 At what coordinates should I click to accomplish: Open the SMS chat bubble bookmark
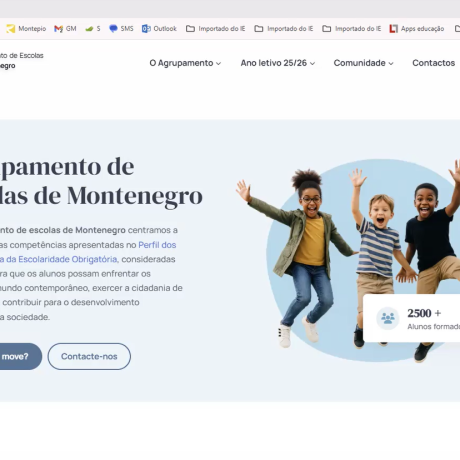coord(121,29)
